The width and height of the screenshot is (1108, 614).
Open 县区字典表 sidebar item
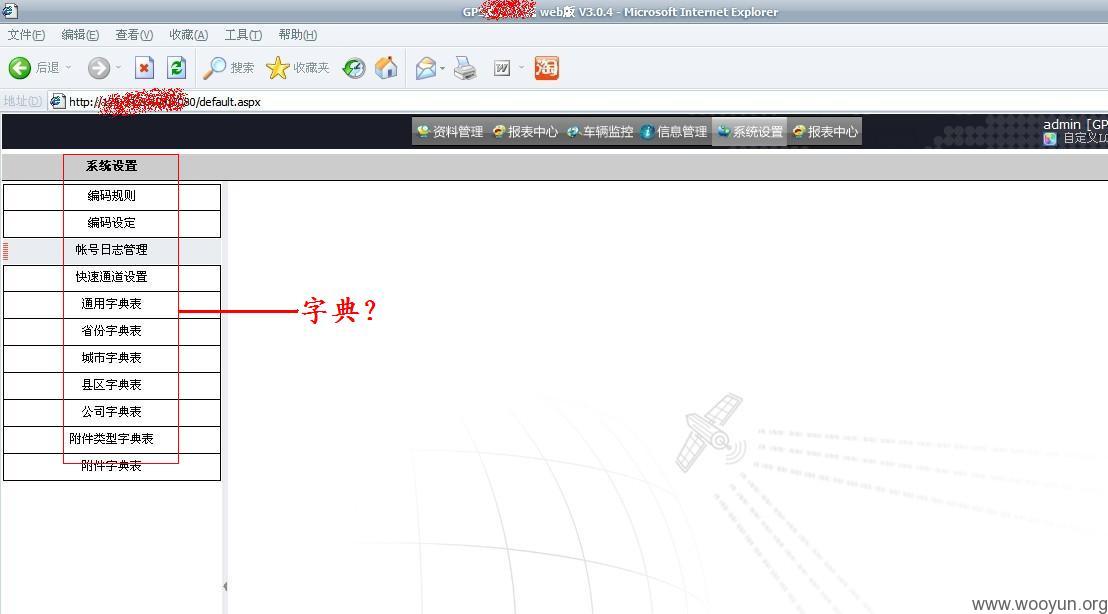[x=112, y=385]
